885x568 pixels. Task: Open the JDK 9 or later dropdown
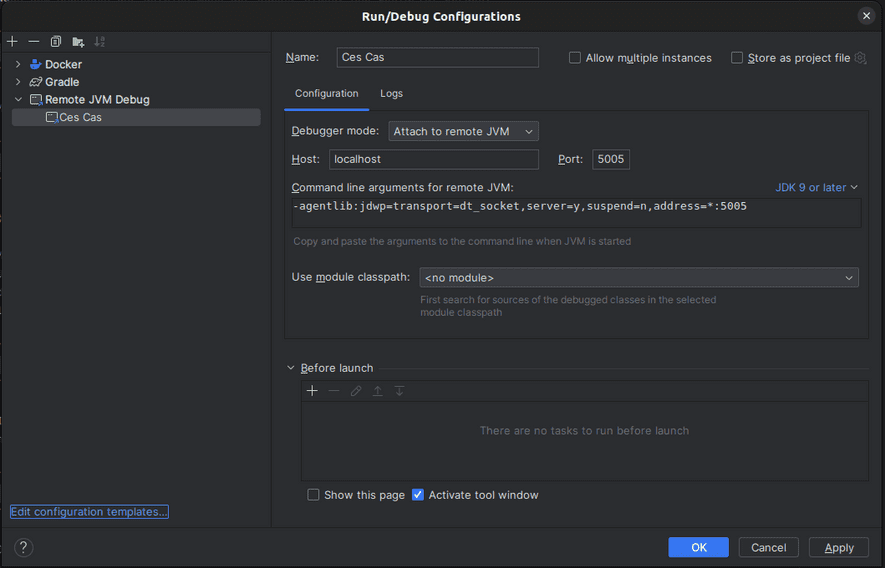(x=816, y=187)
